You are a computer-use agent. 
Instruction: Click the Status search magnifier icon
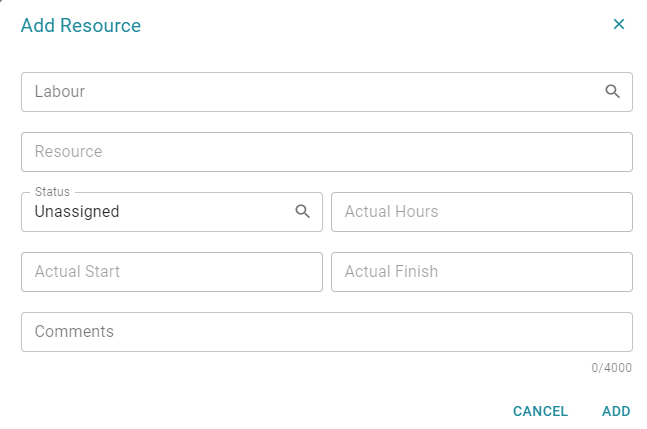pos(302,211)
